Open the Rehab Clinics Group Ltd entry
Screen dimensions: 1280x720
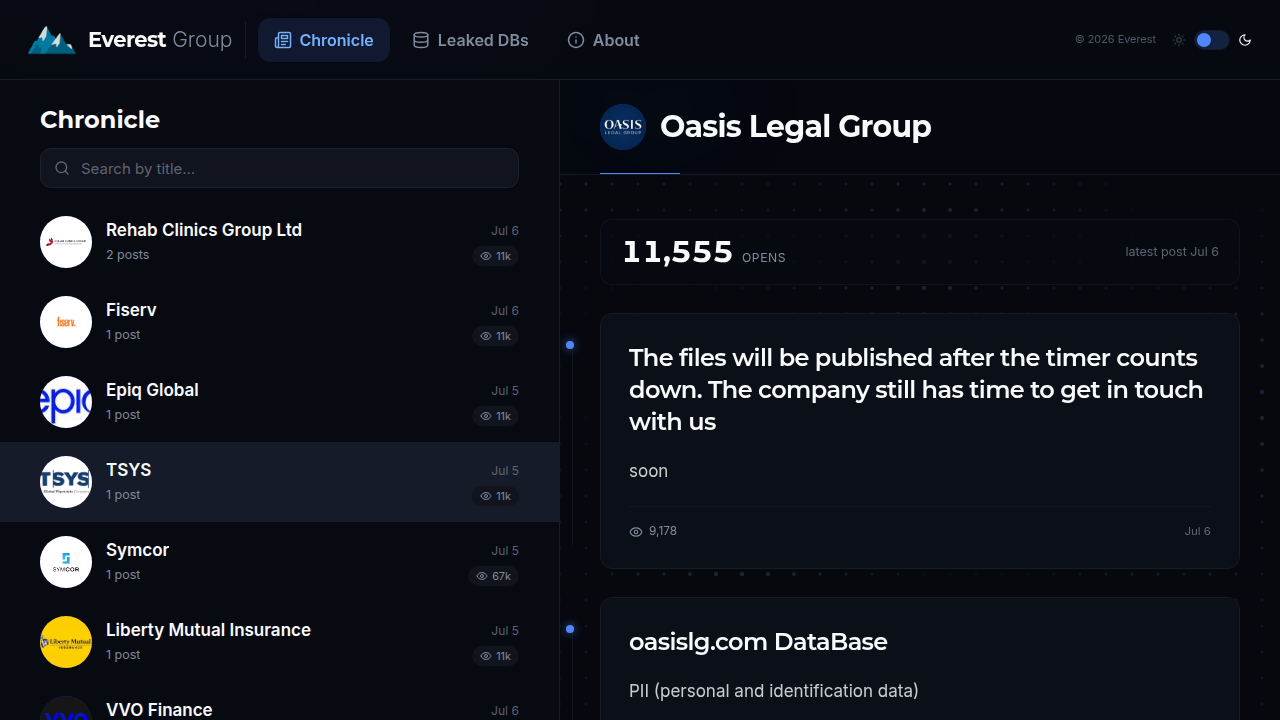point(279,242)
